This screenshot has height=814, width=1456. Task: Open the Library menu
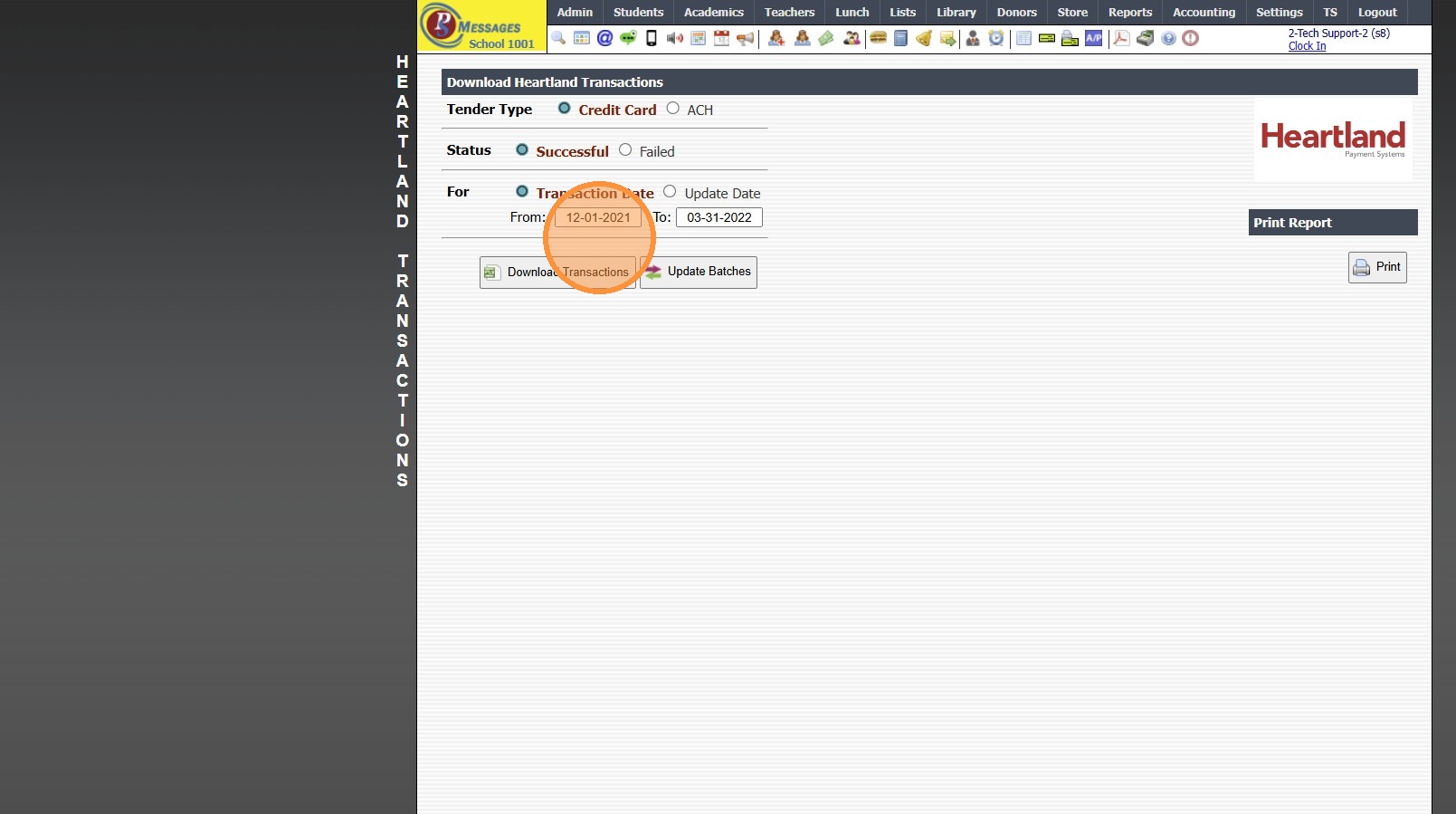(956, 13)
